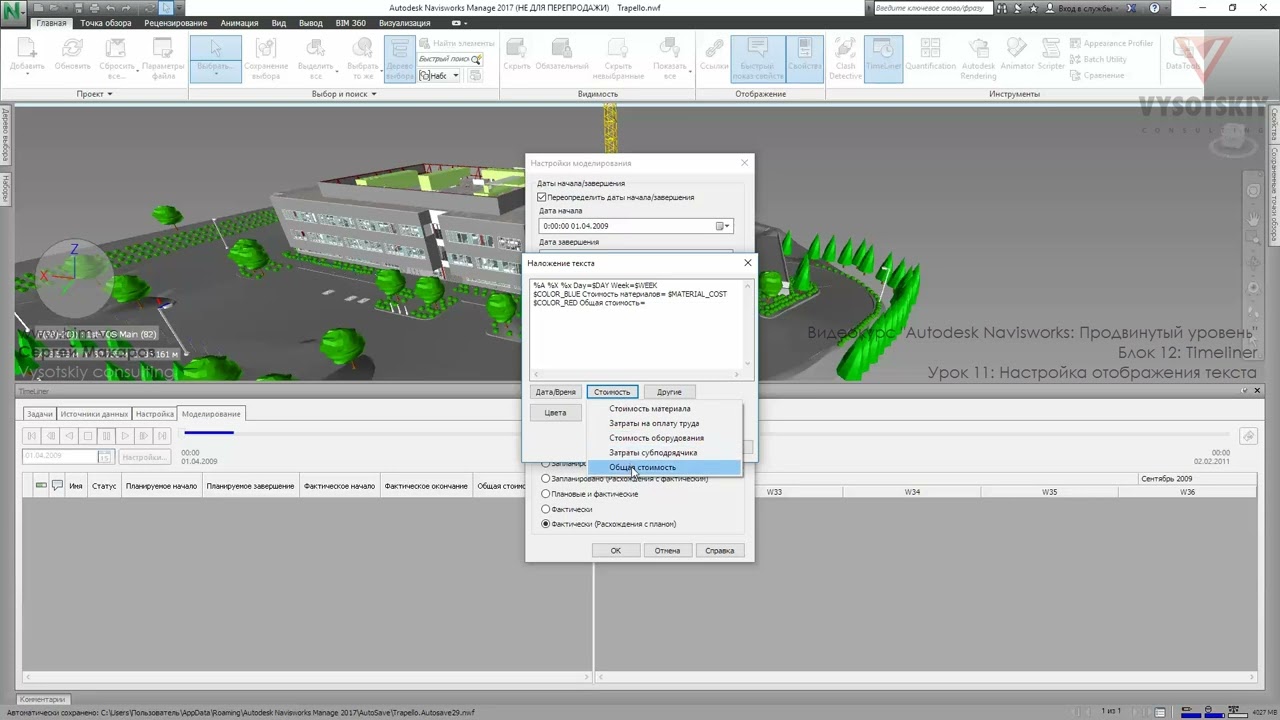Screen dimensions: 1280x720
Task: Switch to TimeLiner Задачи tab
Action: coord(40,414)
